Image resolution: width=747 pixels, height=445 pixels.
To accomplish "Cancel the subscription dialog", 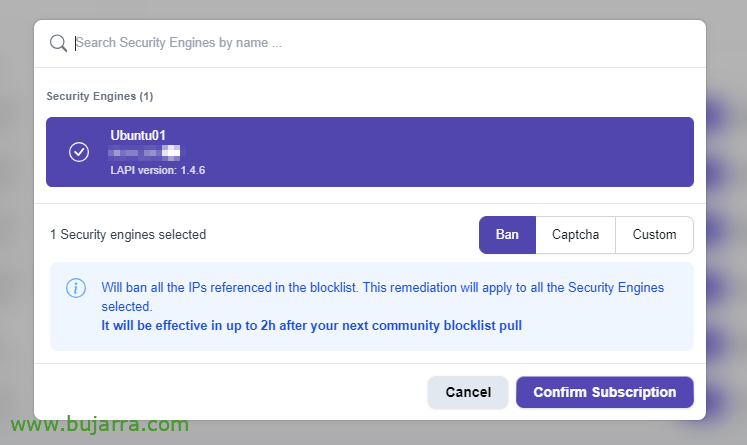I will (468, 392).
